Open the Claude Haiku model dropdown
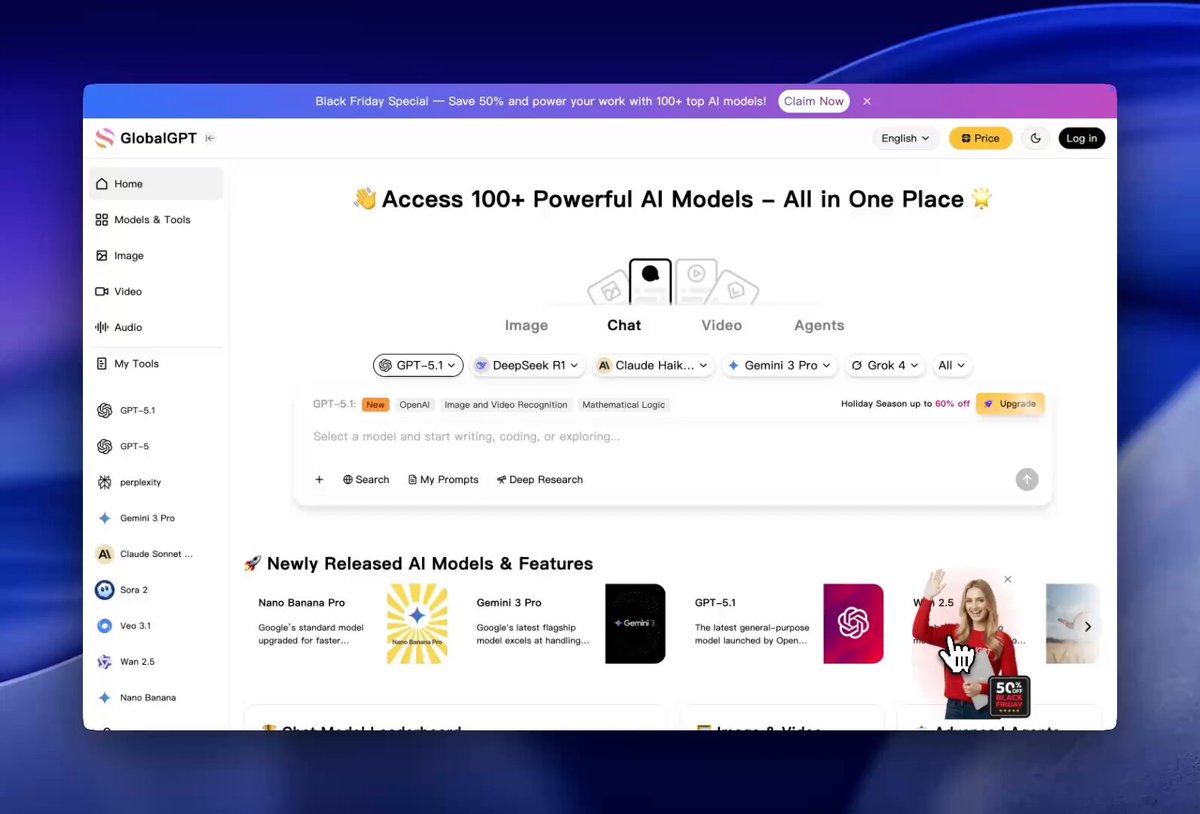 click(x=653, y=366)
